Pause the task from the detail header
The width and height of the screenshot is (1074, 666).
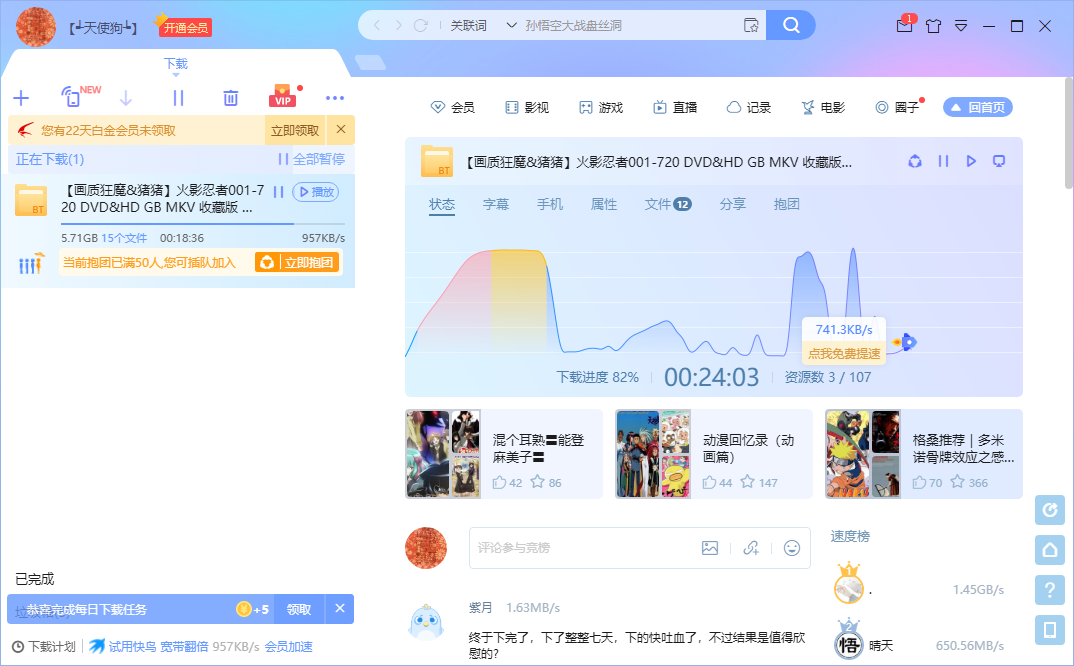tap(943, 162)
